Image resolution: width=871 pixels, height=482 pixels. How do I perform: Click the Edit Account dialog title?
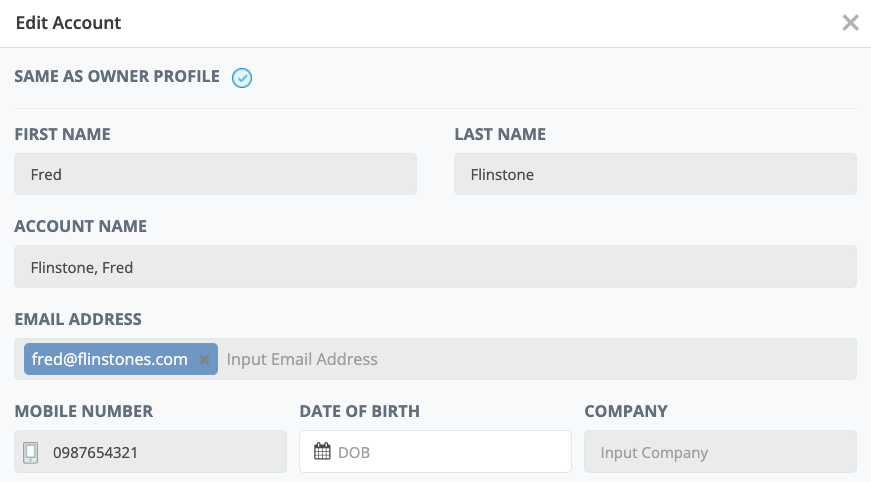[x=68, y=23]
